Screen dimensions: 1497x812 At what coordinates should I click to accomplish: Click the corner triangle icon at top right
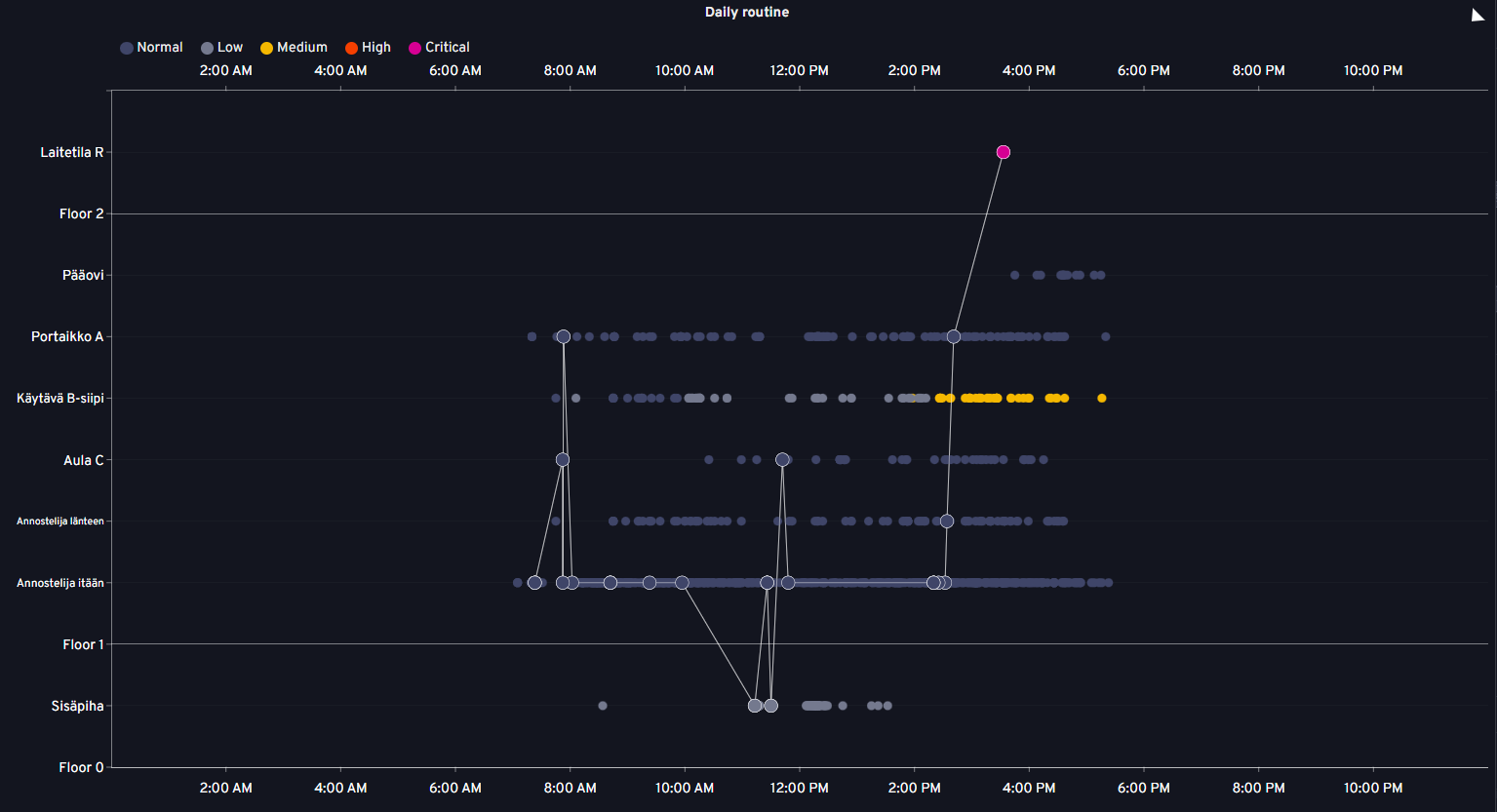[1477, 15]
